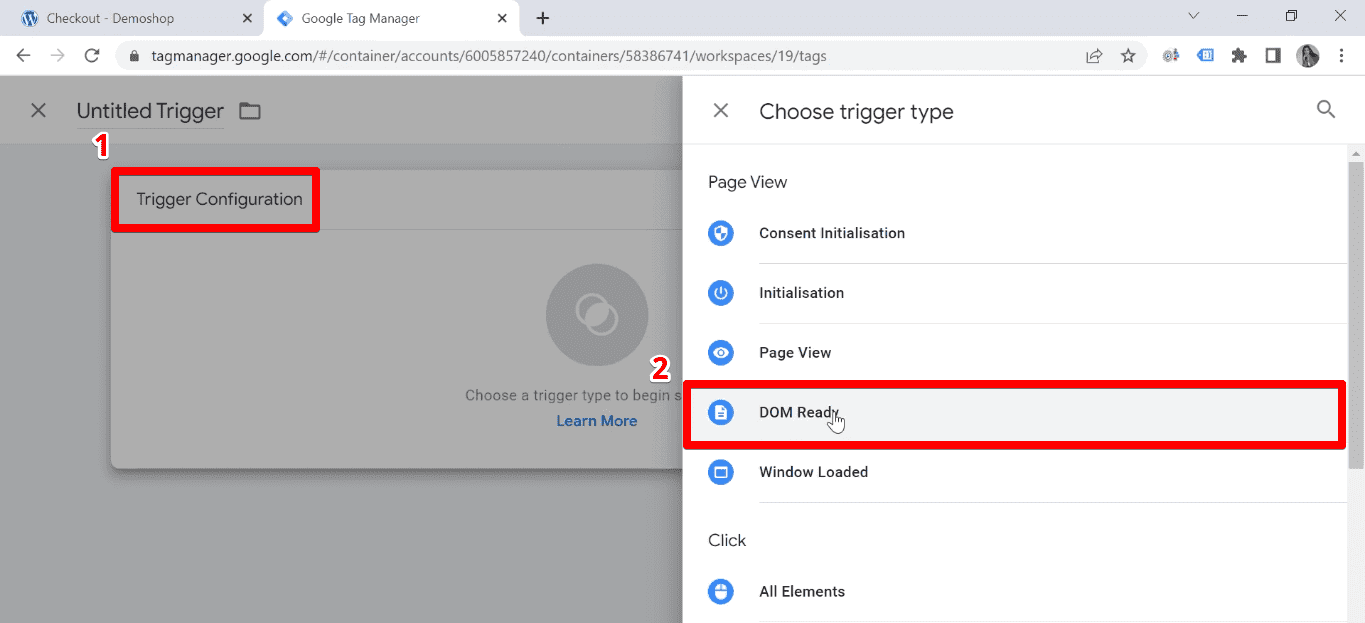Open the Learn More link
1365x623 pixels.
[596, 420]
